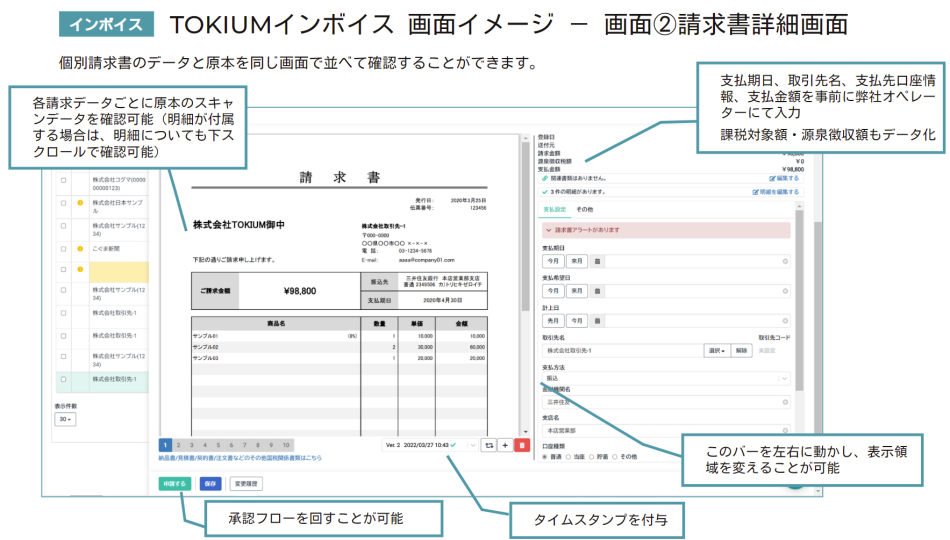950x540 pixels.
Task: Click the red trash delete icon
Action: [x=522, y=445]
